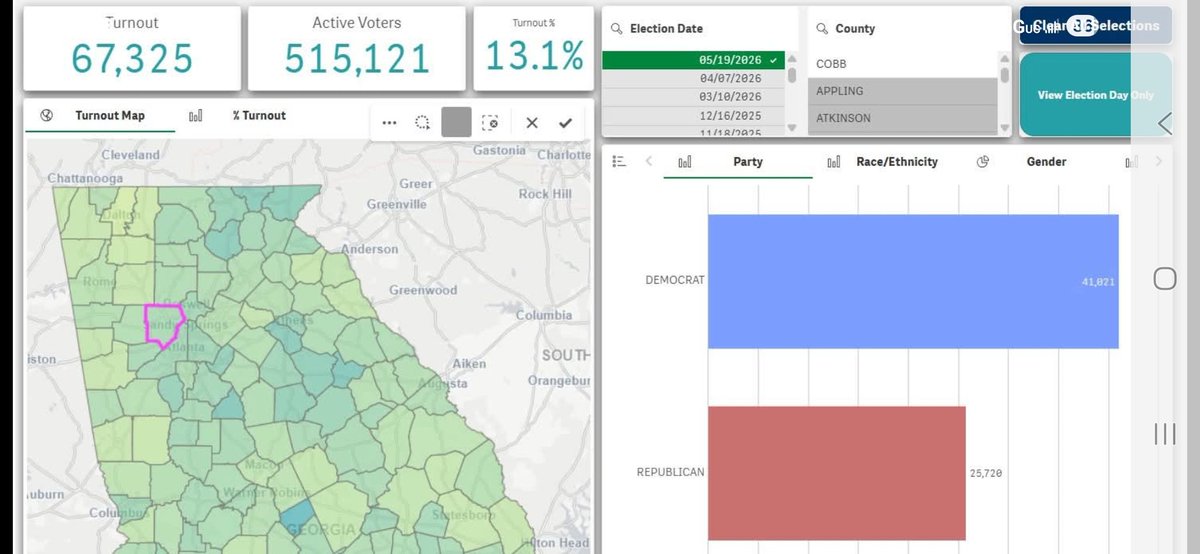The height and width of the screenshot is (554, 1200).
Task: Click Anderson label on the map
Action: [x=370, y=249]
